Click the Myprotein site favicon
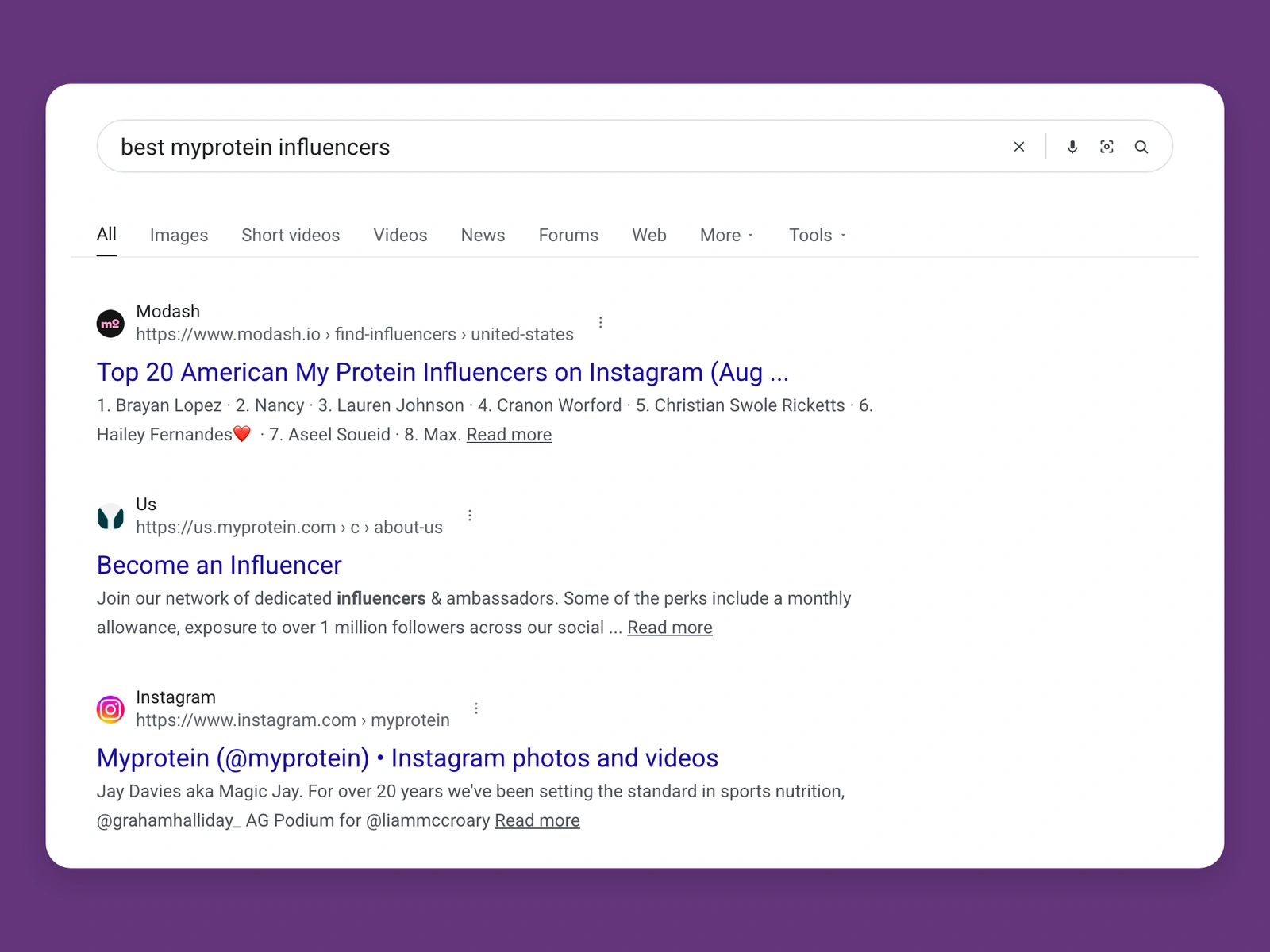The image size is (1270, 952). (x=110, y=516)
